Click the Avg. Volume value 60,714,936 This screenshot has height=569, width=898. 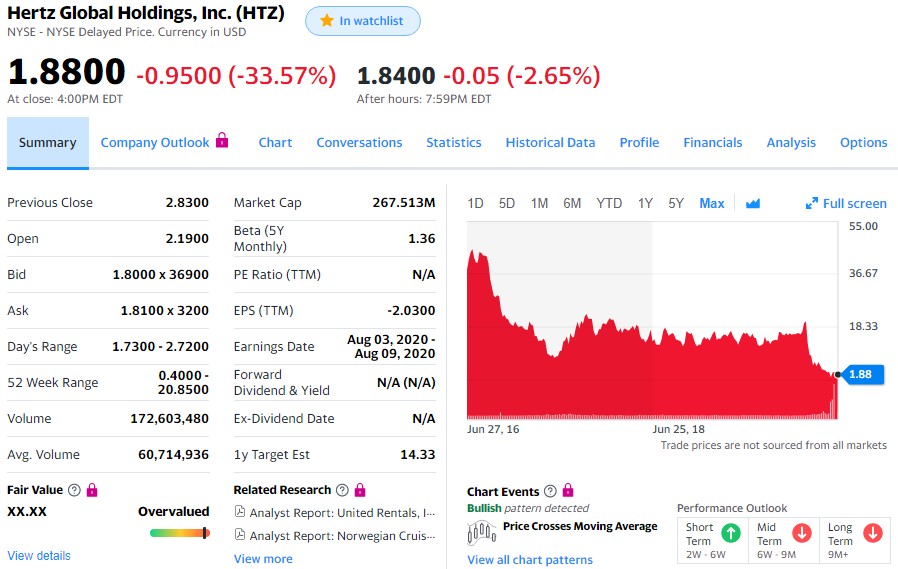[x=174, y=455]
